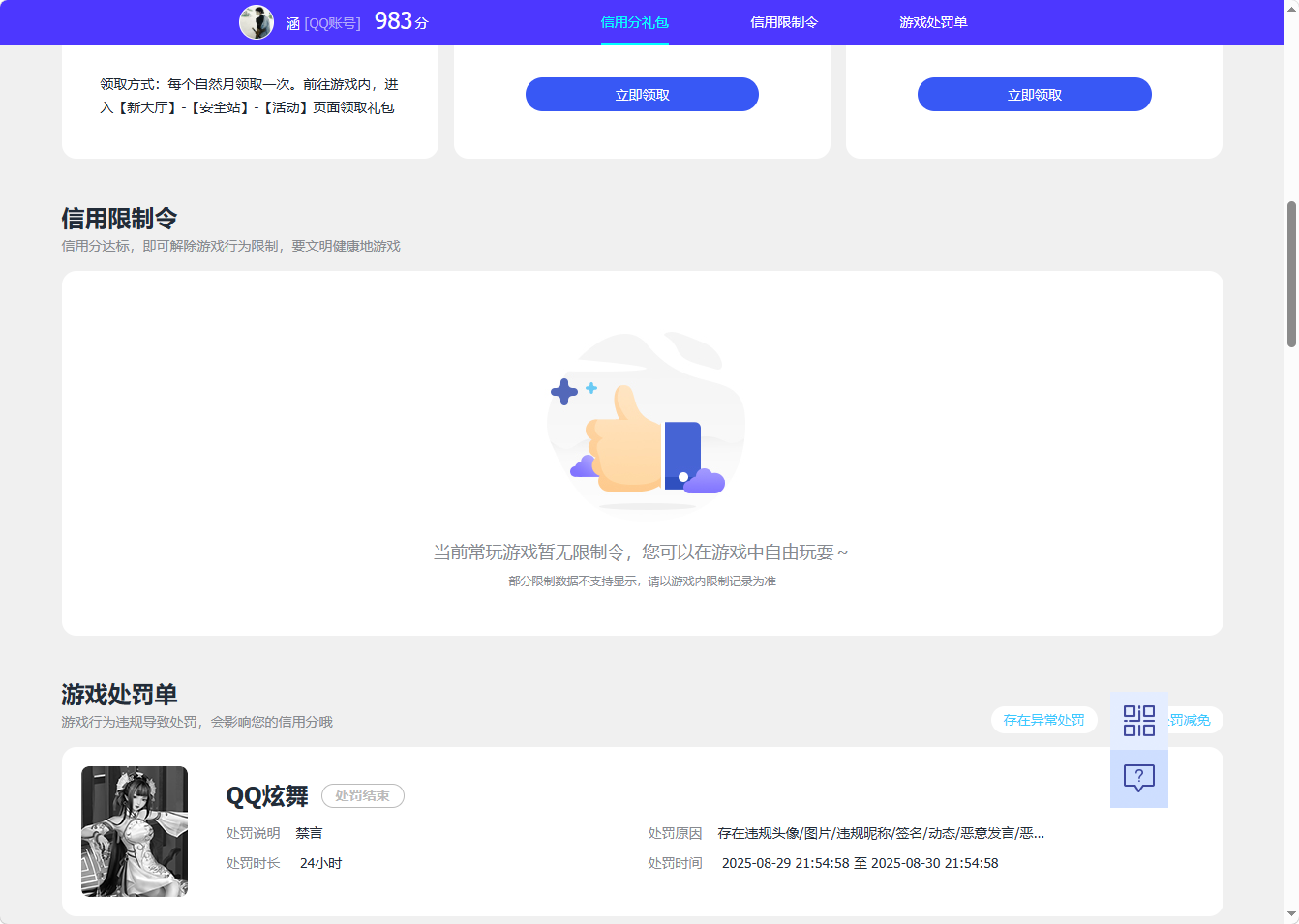The image size is (1299, 924).
Task: Switch to 信用限制令 tab
Action: coord(784,22)
